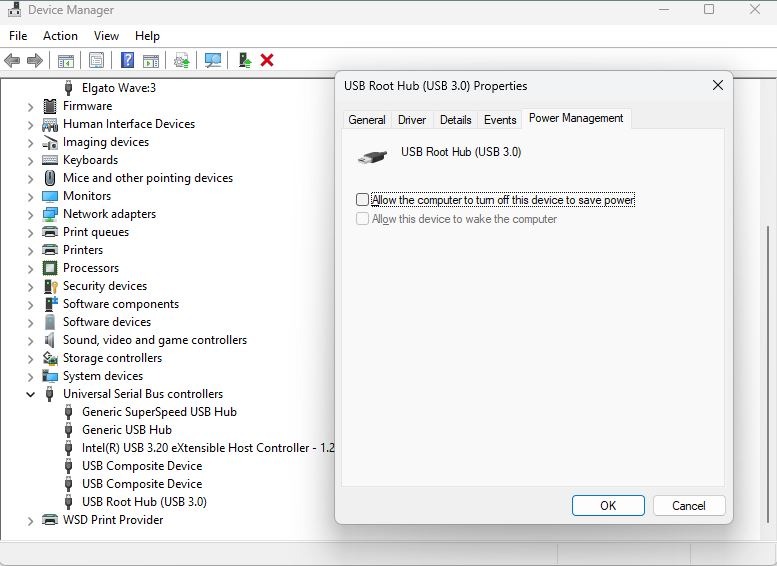The height and width of the screenshot is (566, 777).
Task: Click the Update driver toolbar icon
Action: coord(182,60)
